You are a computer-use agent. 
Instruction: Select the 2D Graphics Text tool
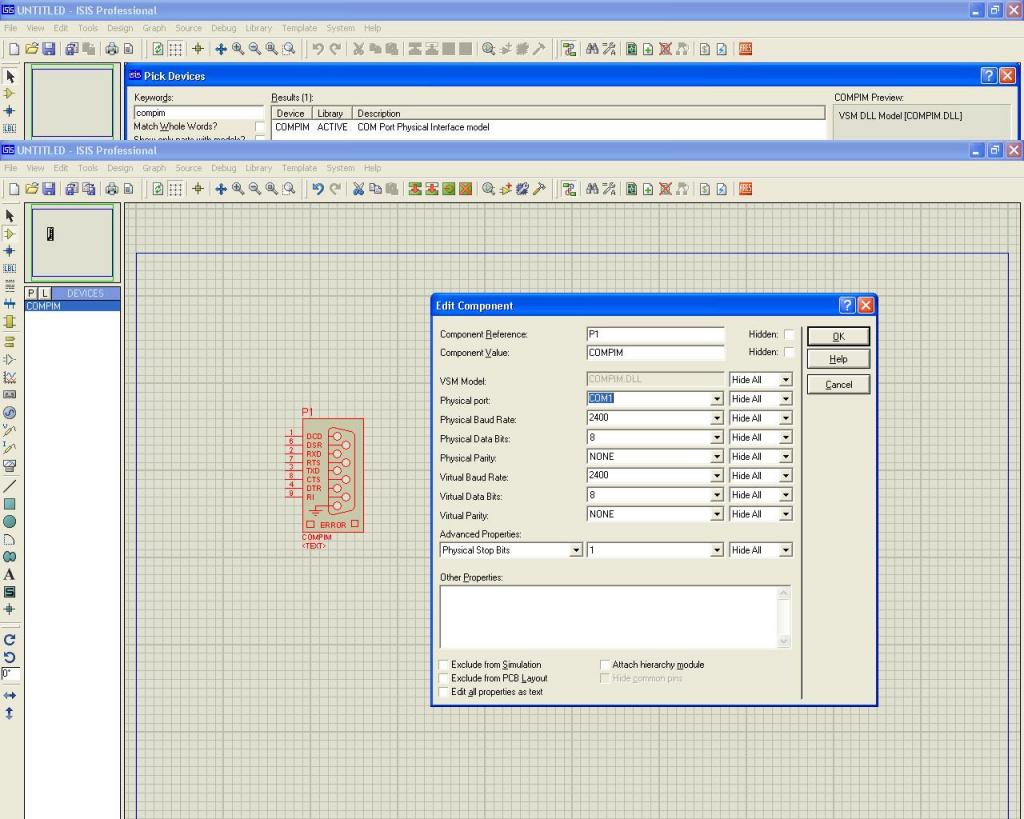(x=10, y=574)
